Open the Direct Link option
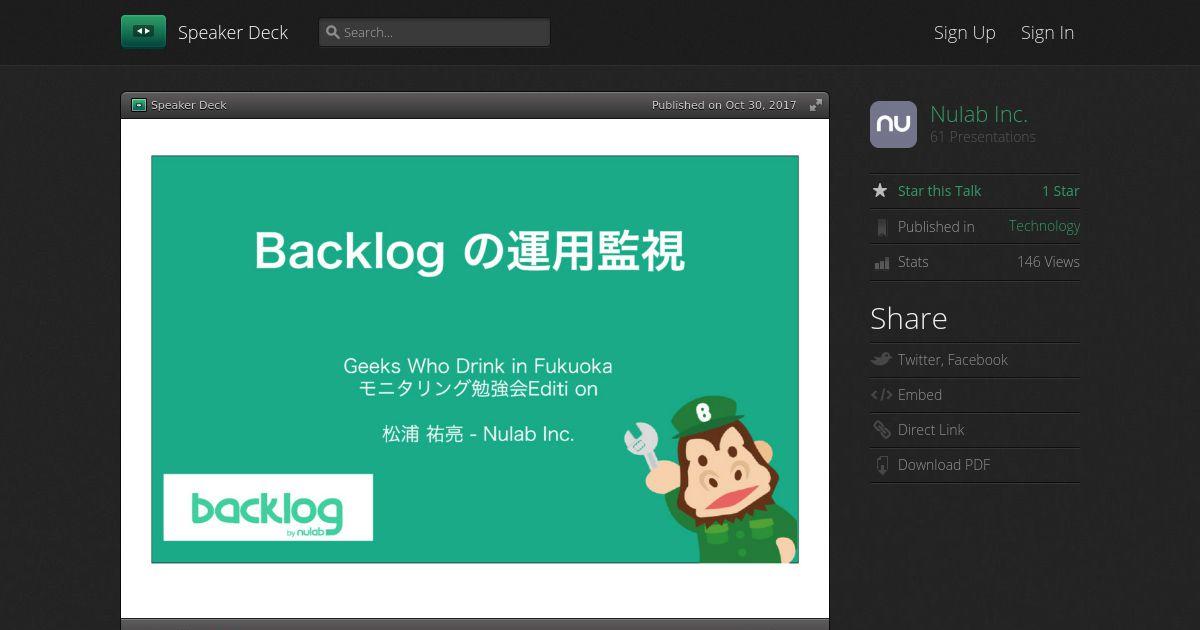This screenshot has height=630, width=1200. point(931,430)
